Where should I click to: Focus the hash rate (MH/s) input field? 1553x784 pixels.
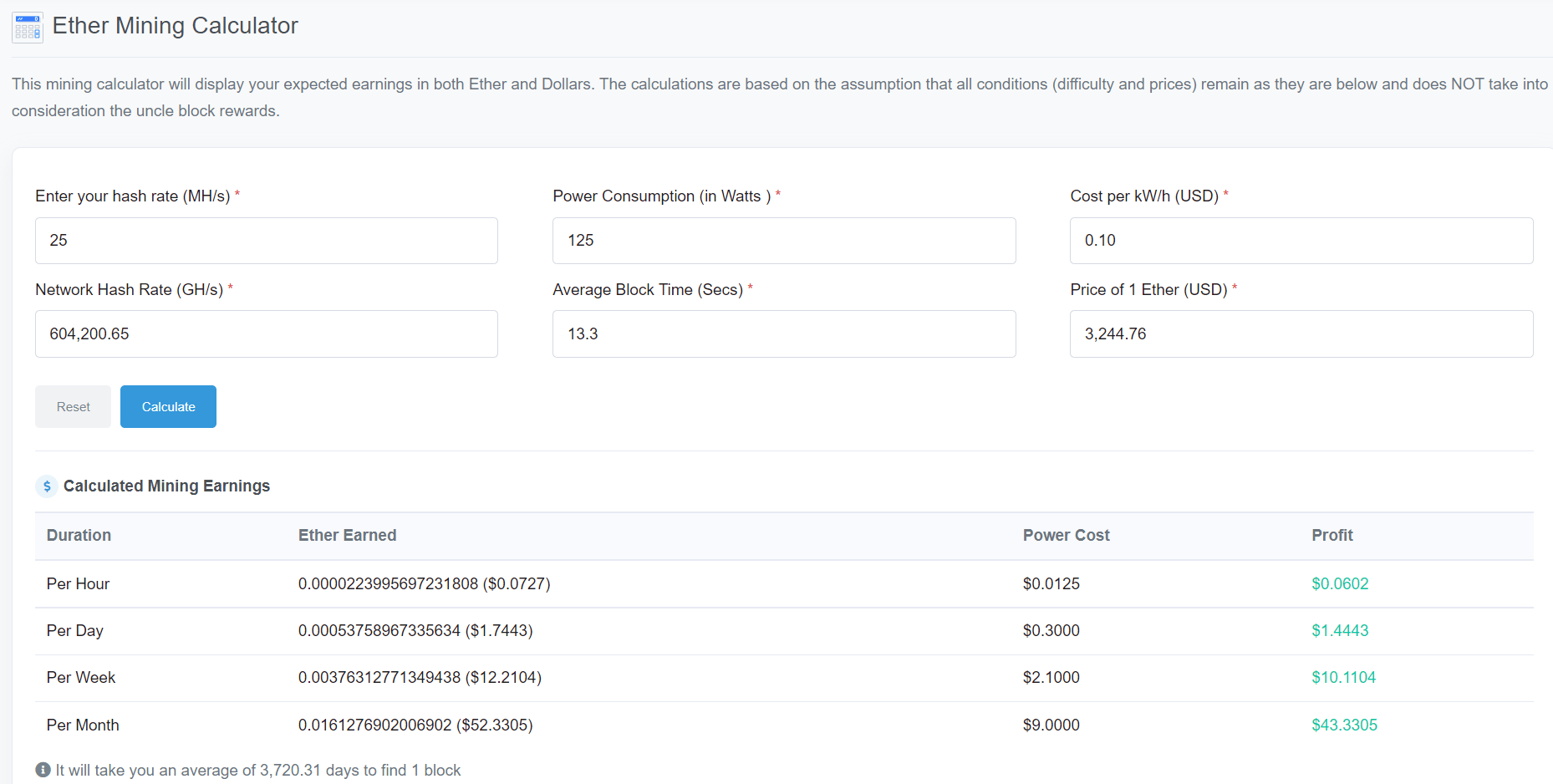[x=267, y=241]
